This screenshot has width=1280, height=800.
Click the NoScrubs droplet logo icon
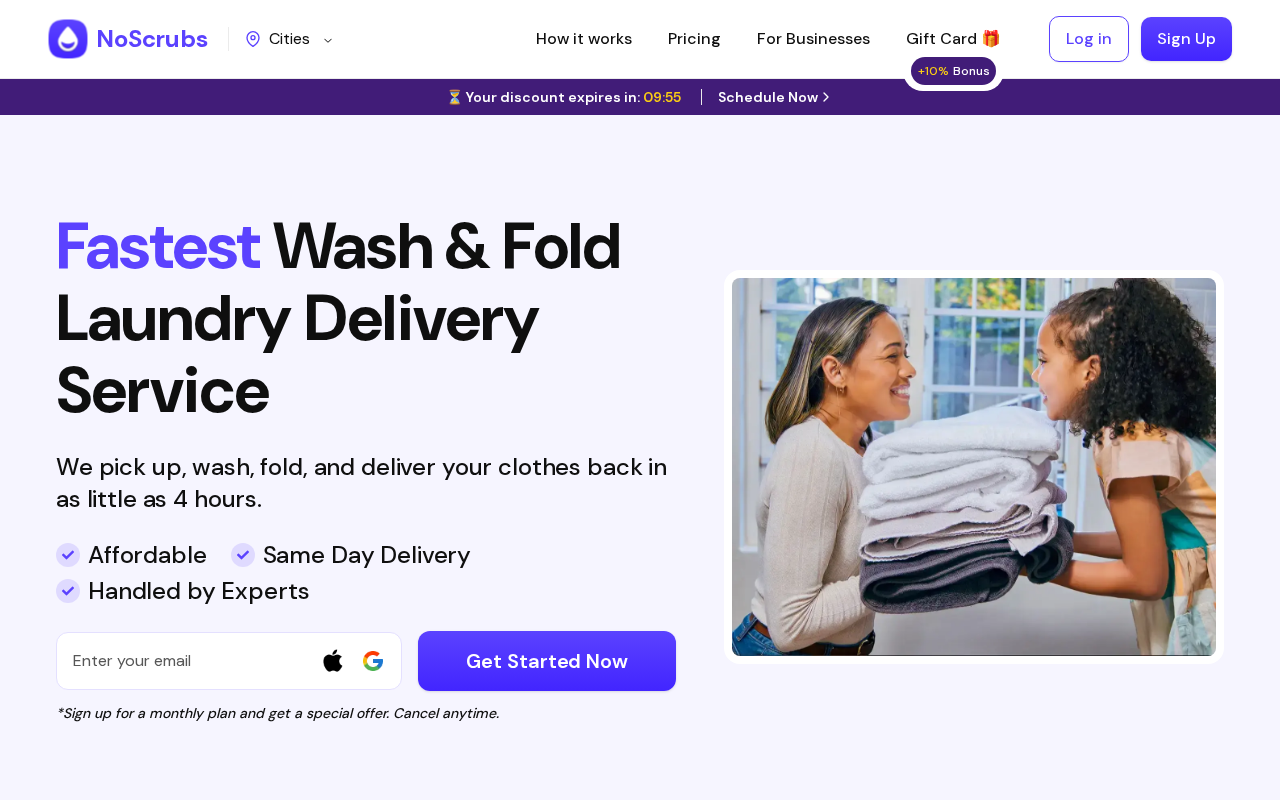pos(68,39)
